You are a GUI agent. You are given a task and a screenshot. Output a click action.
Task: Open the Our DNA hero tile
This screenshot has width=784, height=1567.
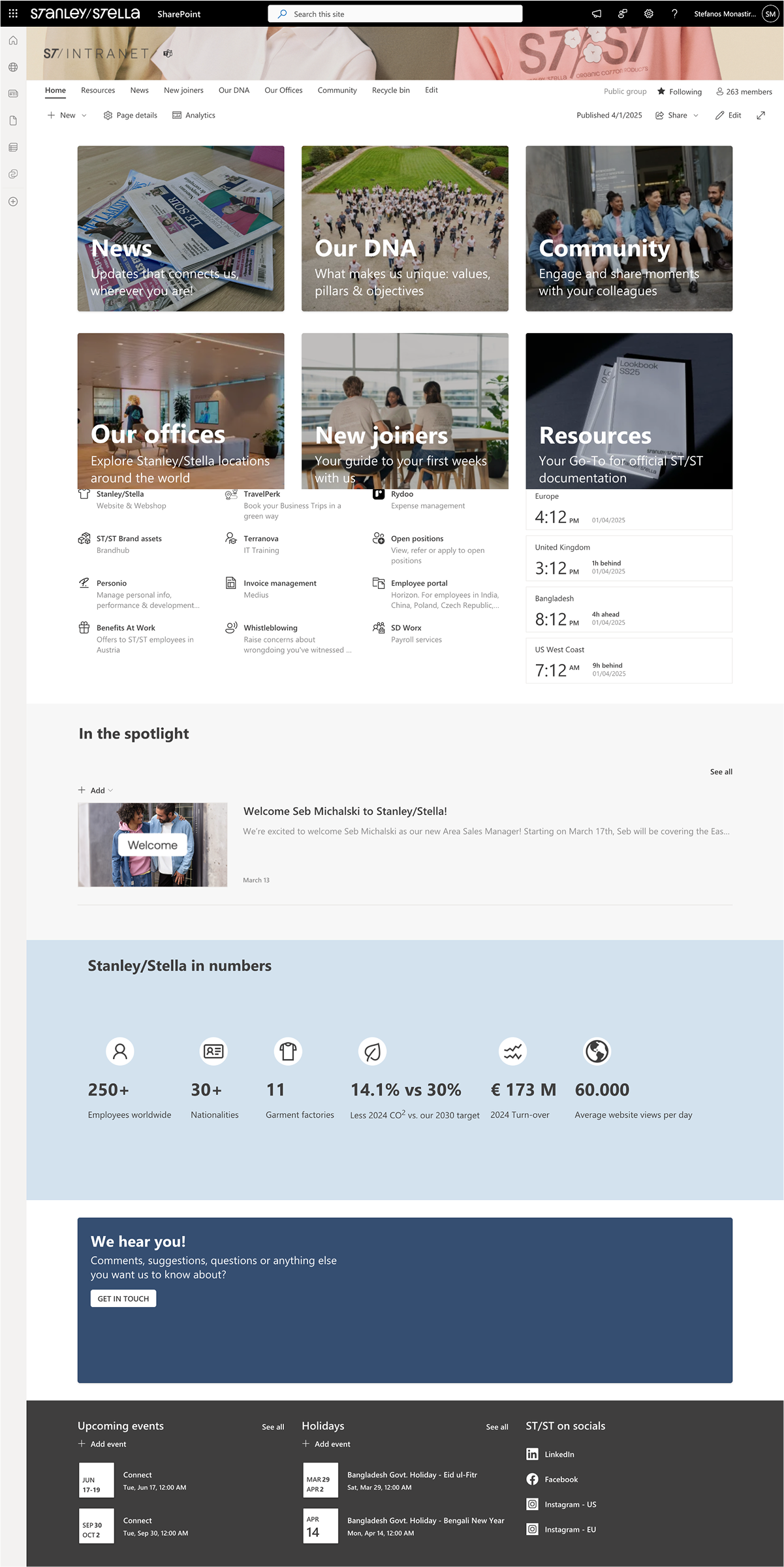(405, 229)
